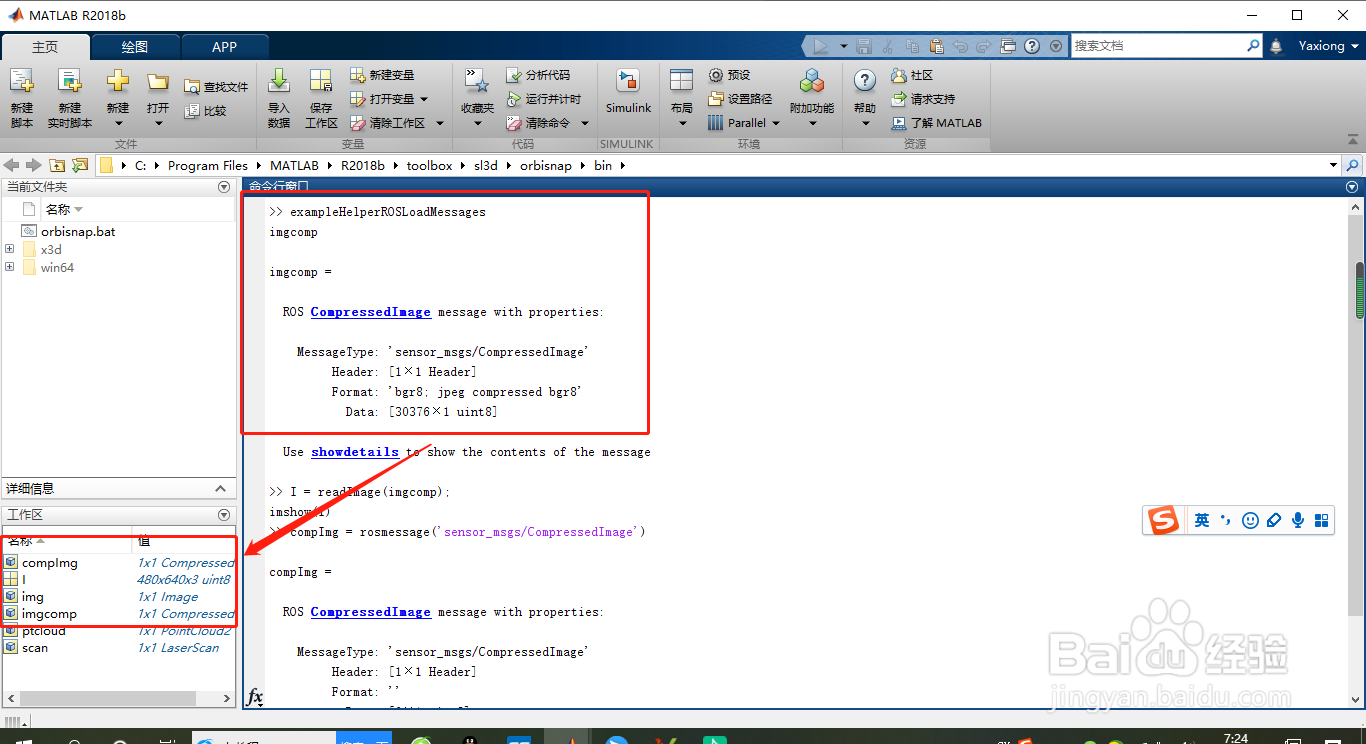Screen dimensions: 1366x744
Task: Click the notification bell icon
Action: coord(1276,46)
